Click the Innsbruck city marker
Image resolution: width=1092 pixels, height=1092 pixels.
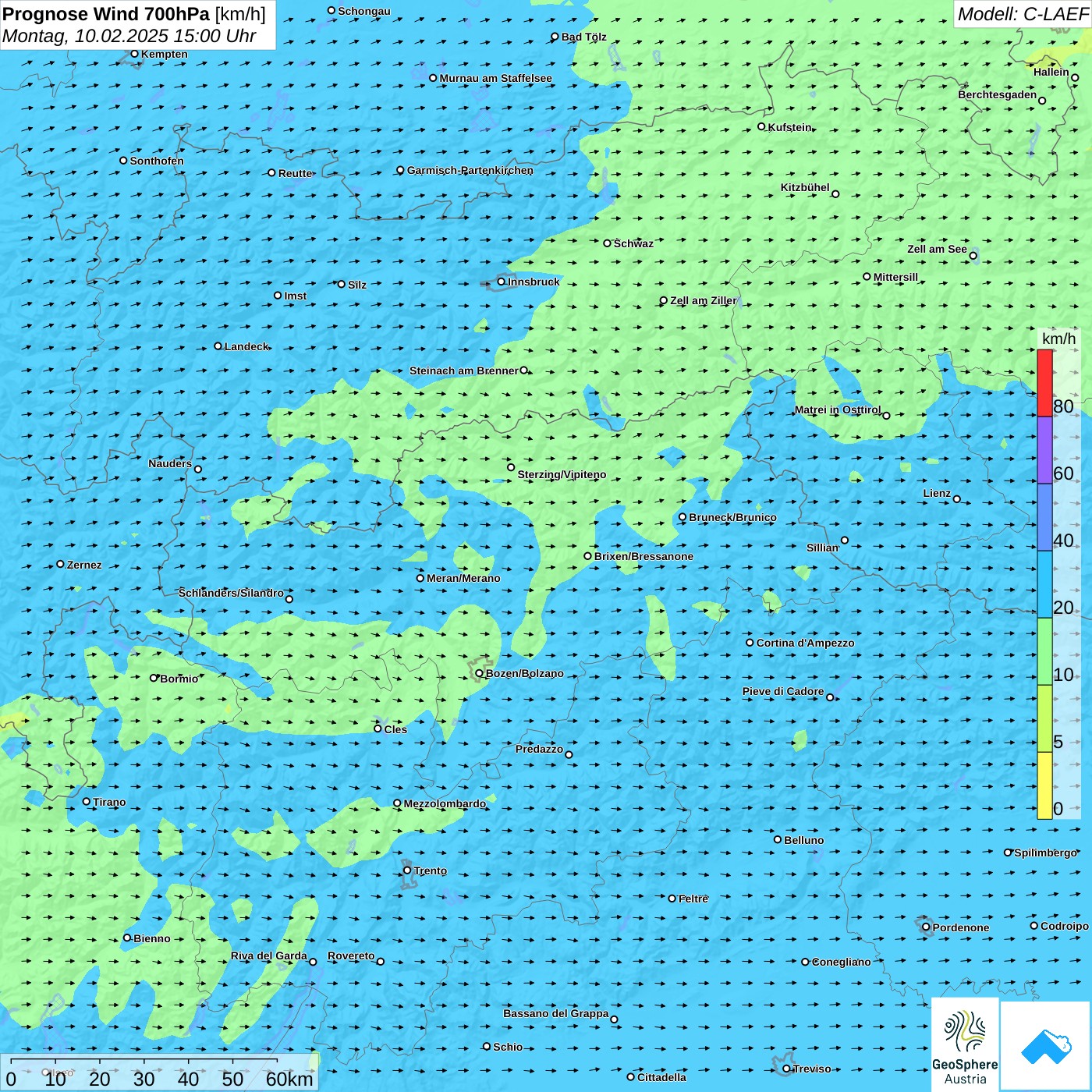pos(502,282)
